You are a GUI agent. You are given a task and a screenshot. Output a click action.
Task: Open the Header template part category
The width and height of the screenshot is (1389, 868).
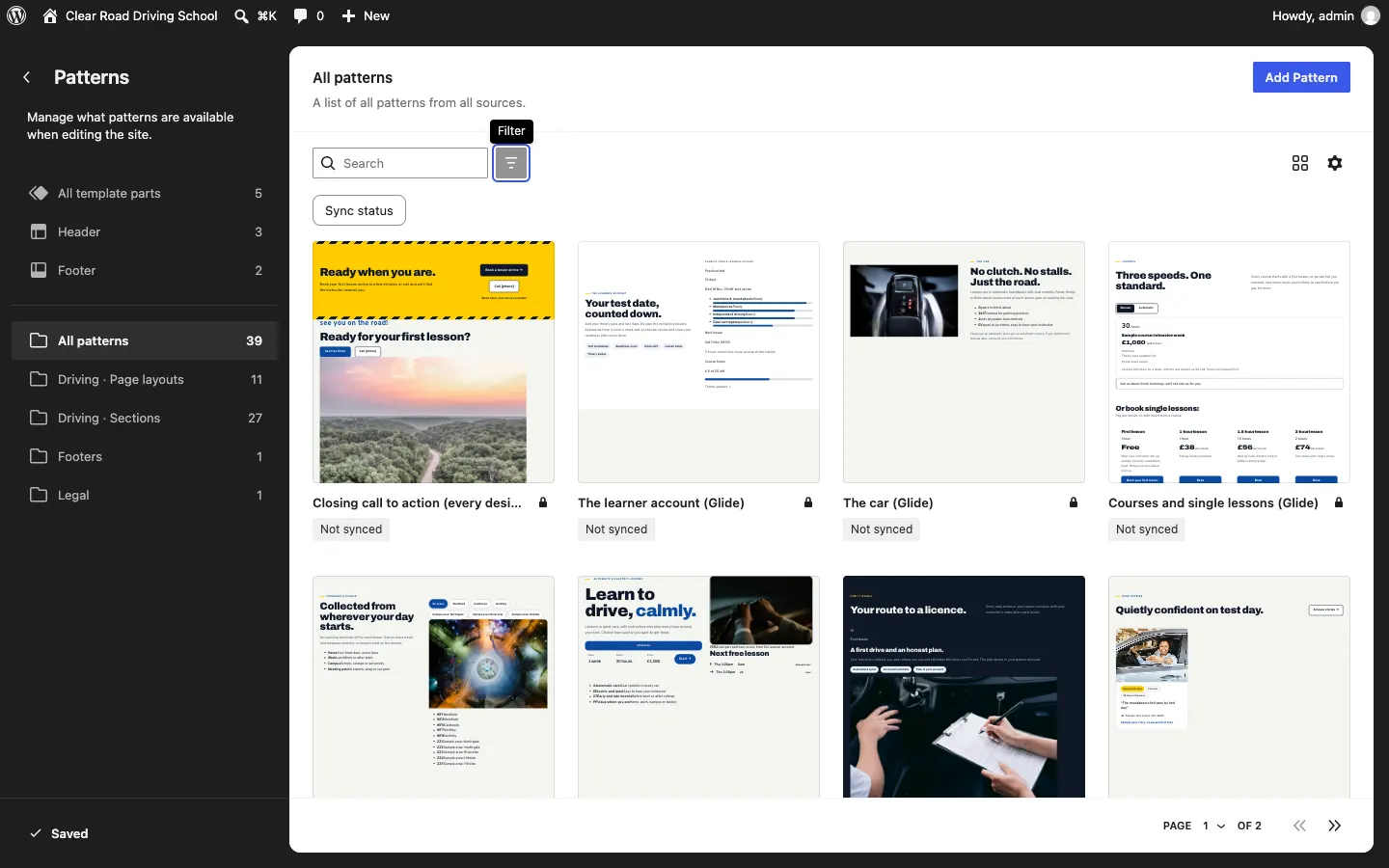pos(145,231)
